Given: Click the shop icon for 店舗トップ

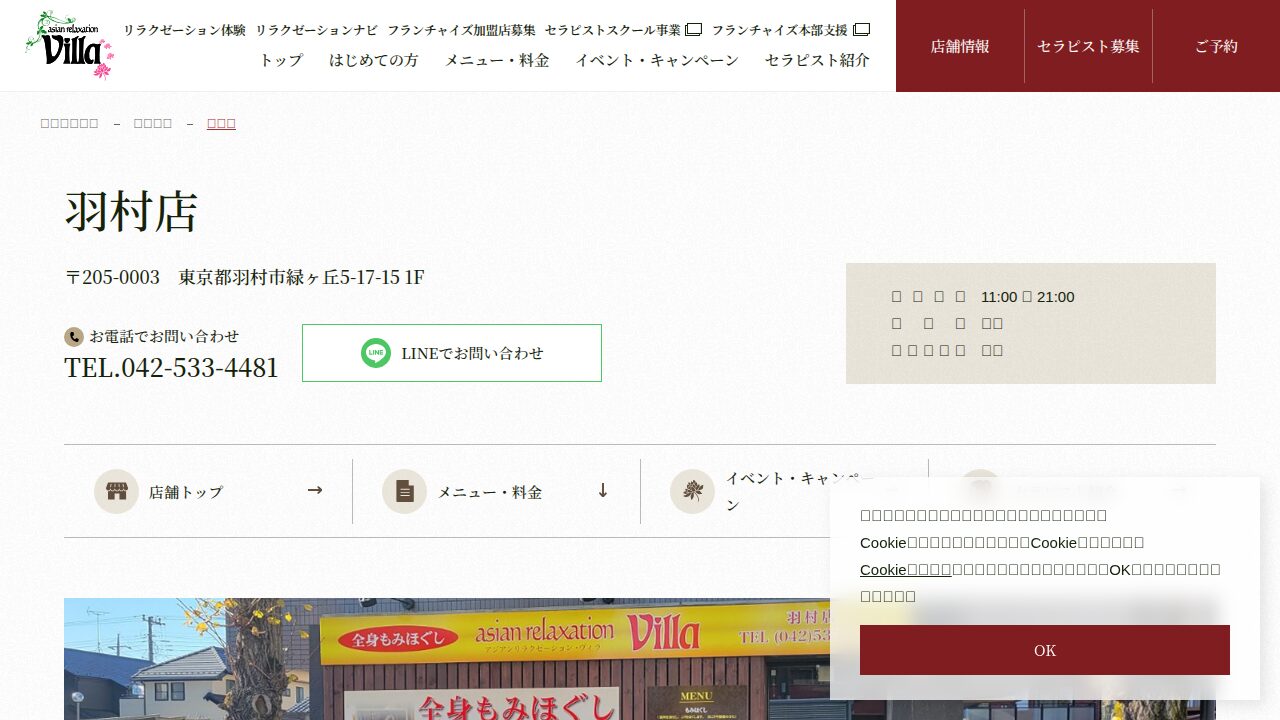Looking at the screenshot, I should click(x=116, y=491).
